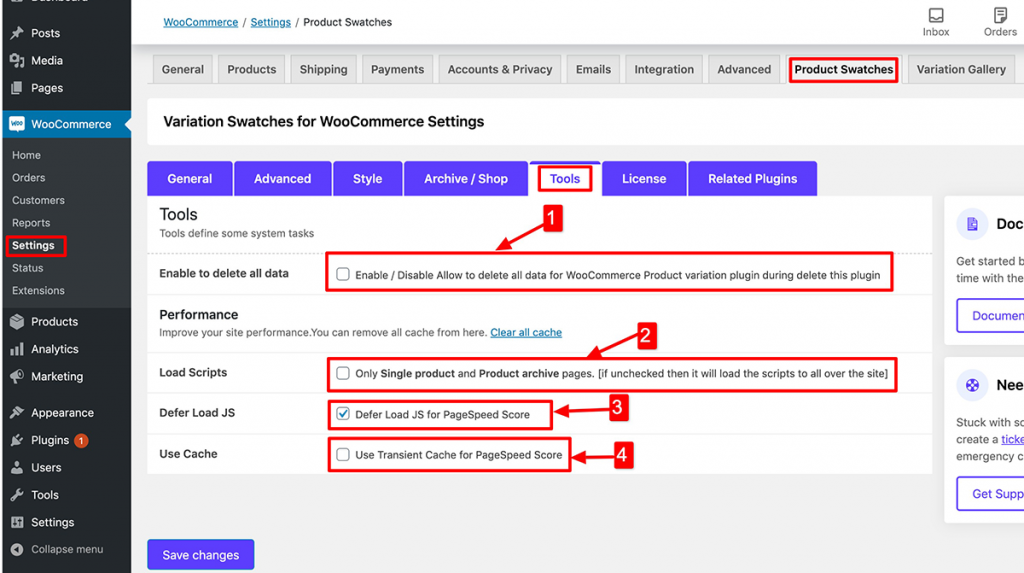Open the Variation Gallery tab
The width and height of the screenshot is (1024, 573).
pos(961,69)
